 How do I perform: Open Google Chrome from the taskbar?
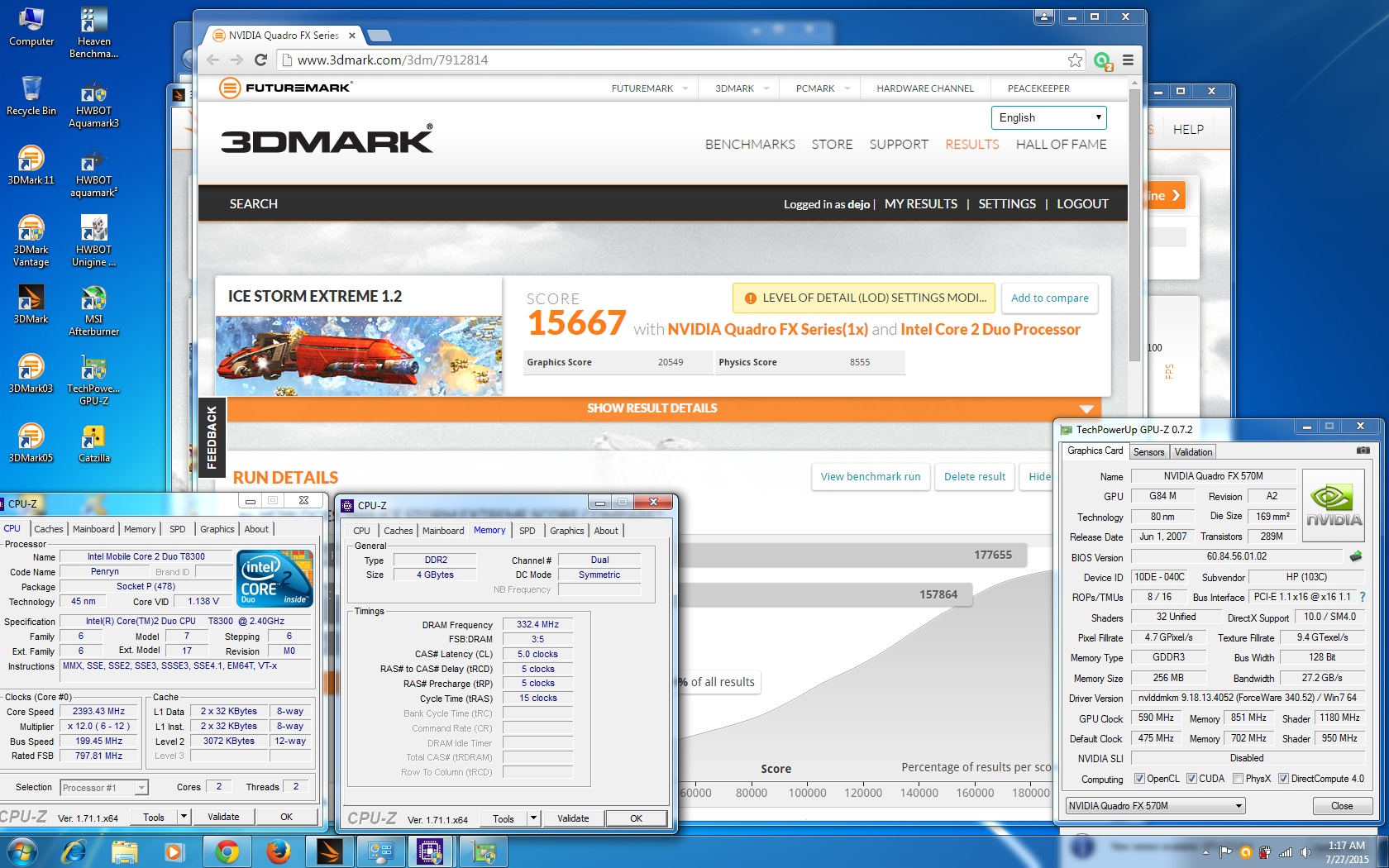tap(227, 851)
